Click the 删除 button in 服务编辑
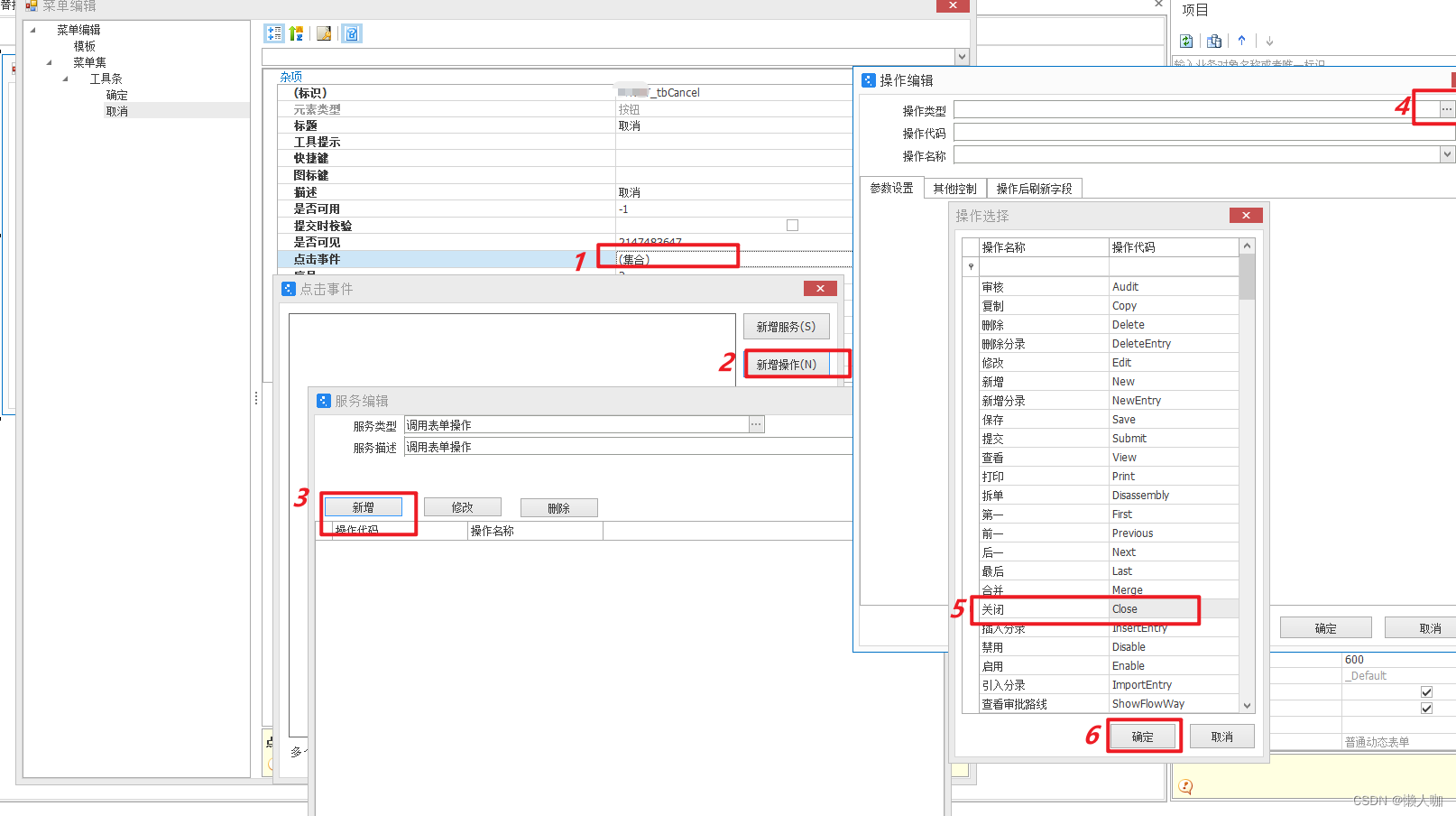Screen dimensions: 1456x816 point(558,508)
